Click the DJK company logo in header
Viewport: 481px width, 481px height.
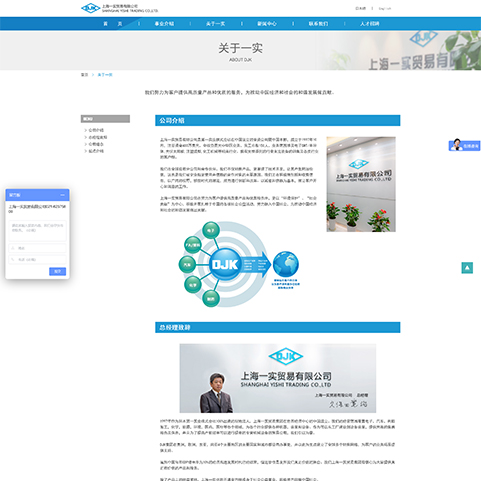119,8
